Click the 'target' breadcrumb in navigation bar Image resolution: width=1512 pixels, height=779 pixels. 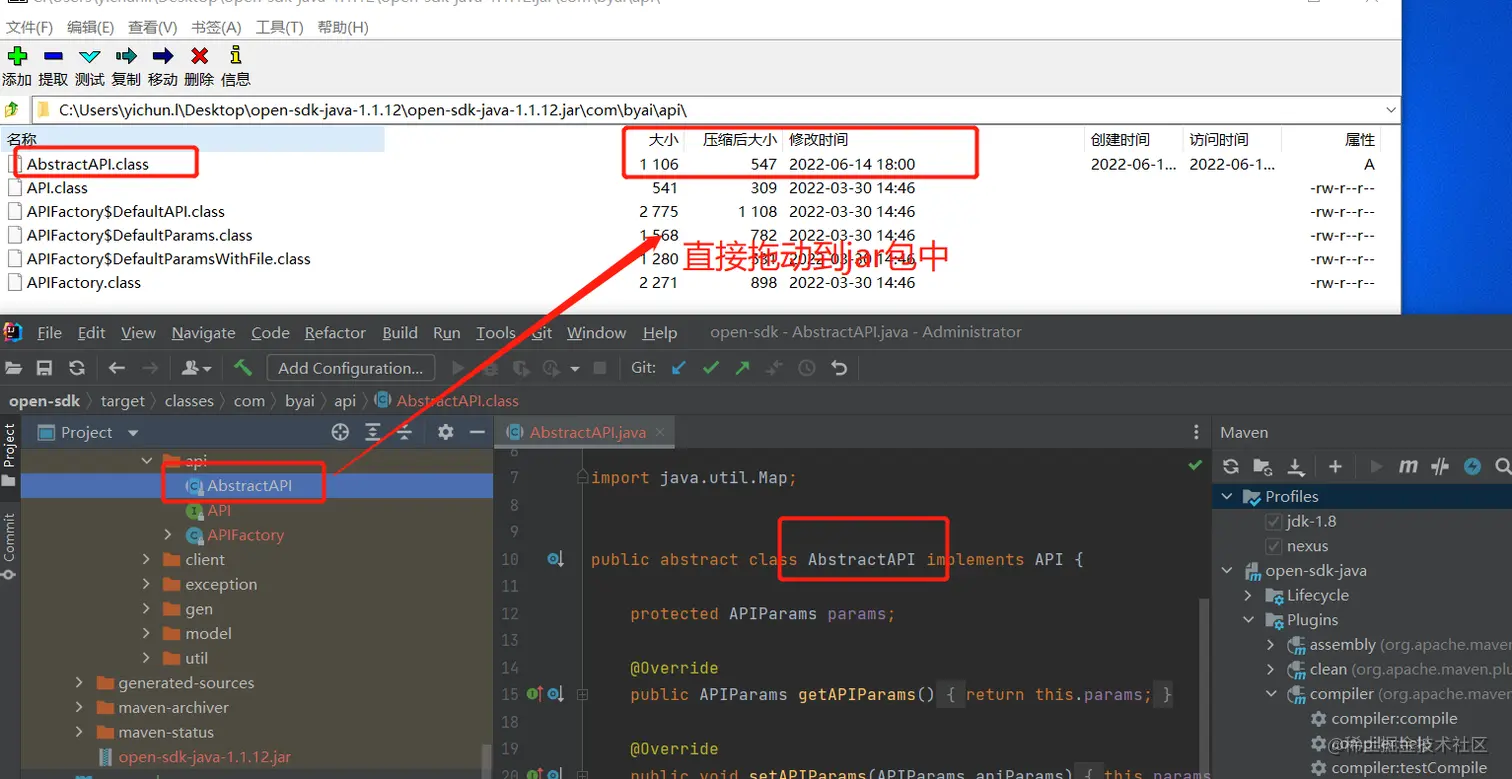point(123,401)
